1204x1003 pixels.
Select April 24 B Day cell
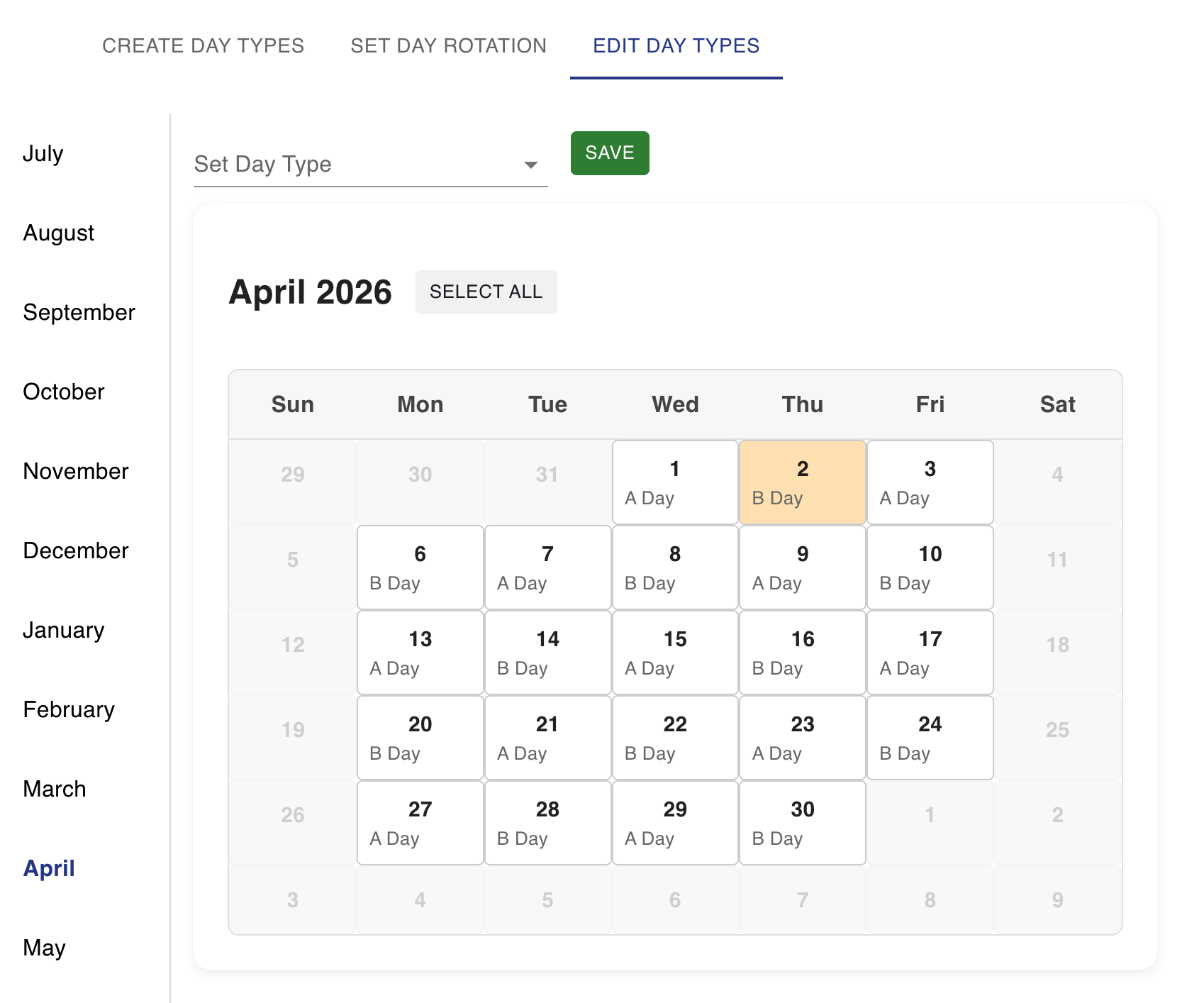click(x=930, y=738)
